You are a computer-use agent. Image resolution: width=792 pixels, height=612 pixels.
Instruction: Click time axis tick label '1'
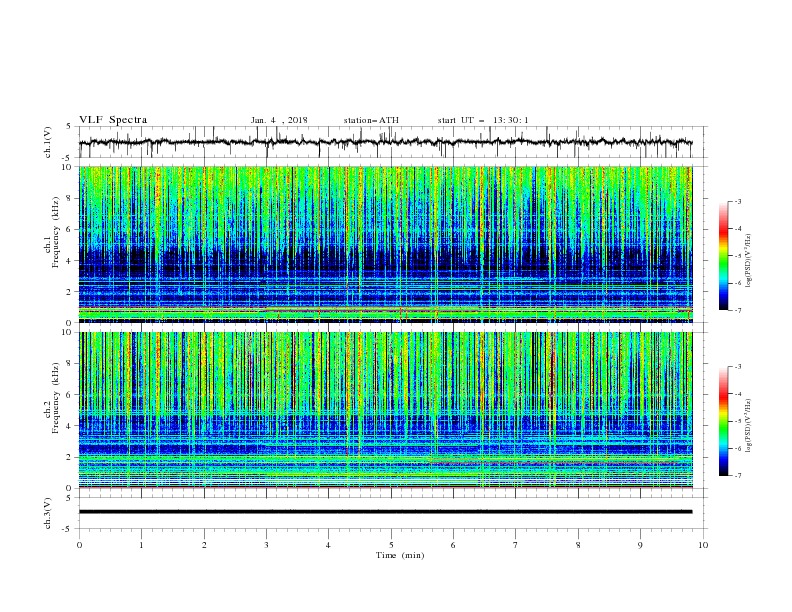[141, 545]
